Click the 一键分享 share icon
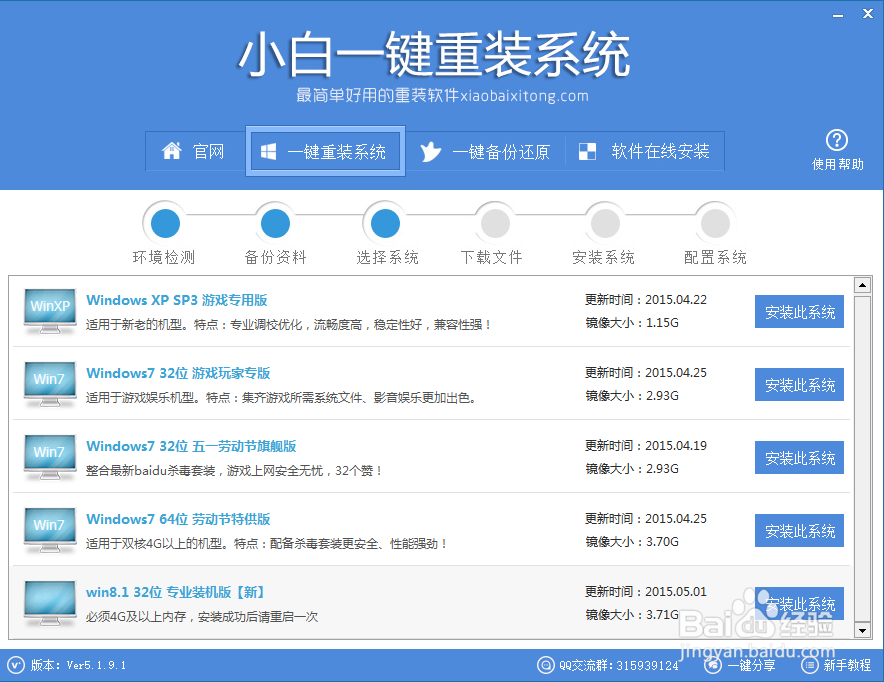Image resolution: width=884 pixels, height=682 pixels. pyautogui.click(x=713, y=665)
